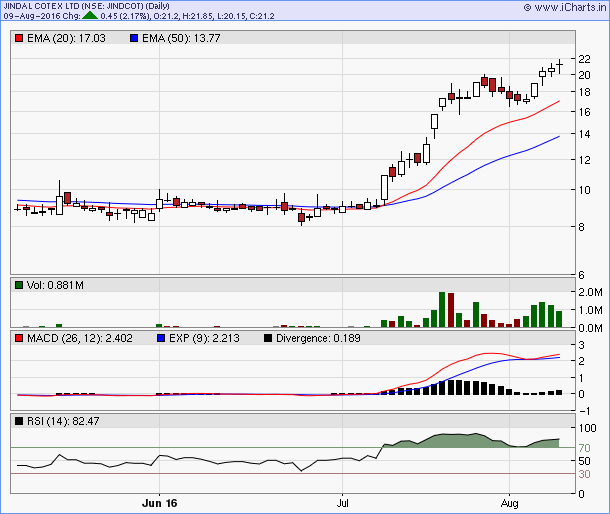Click the Vol: 0.881M label
Screen dimensions: 610x514
click(x=55, y=285)
